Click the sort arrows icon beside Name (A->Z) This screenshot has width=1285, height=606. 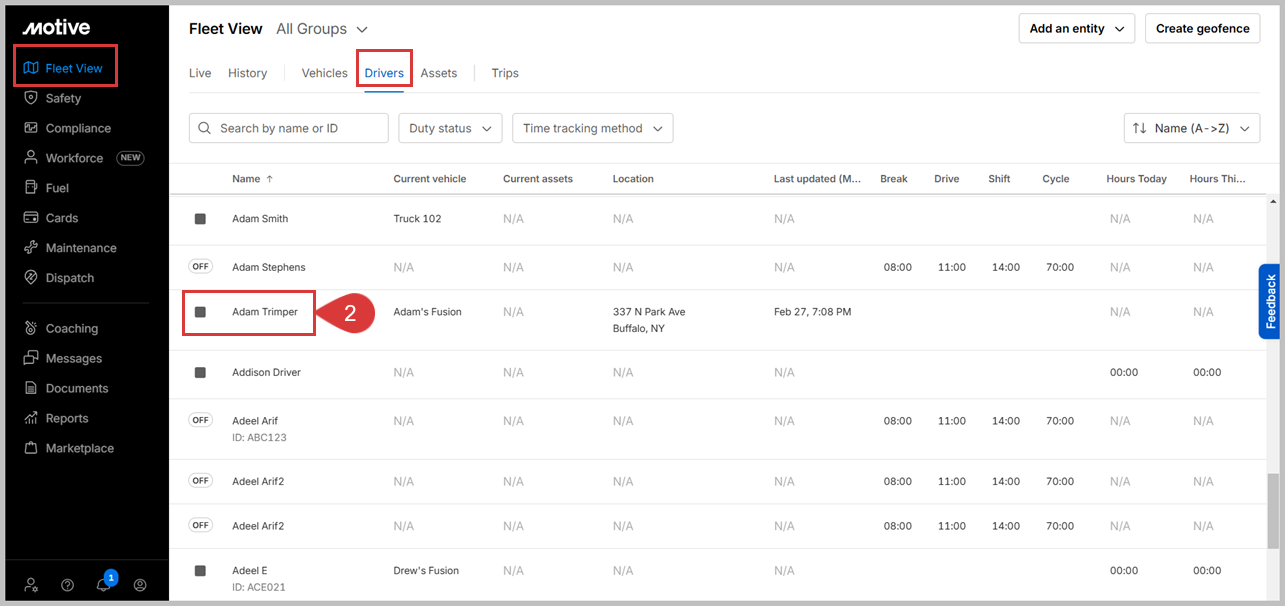click(x=1139, y=128)
